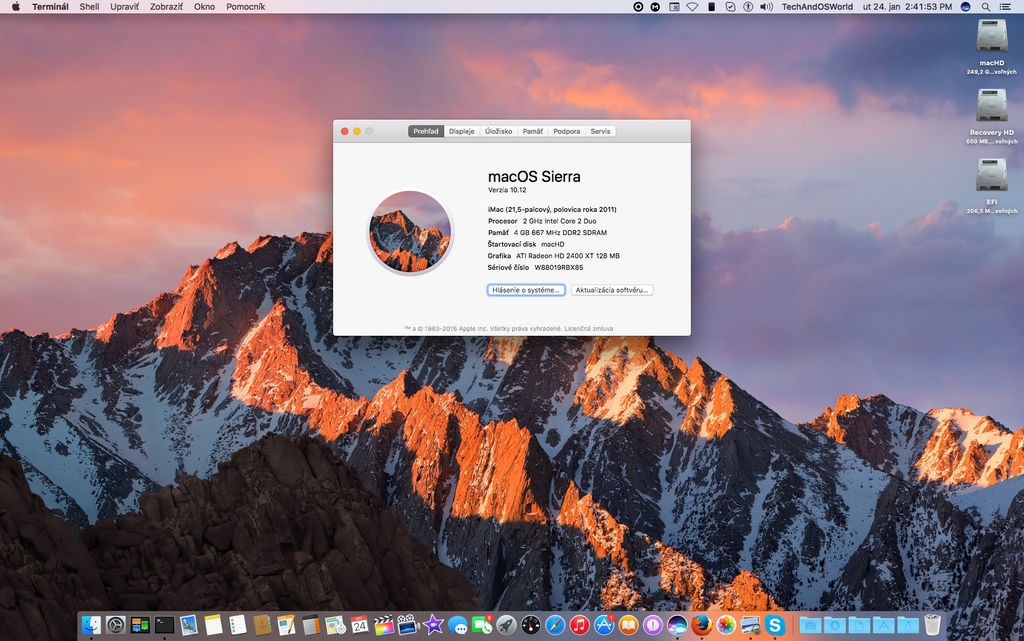The image size is (1024, 641).
Task: Open the Trash in the Dock
Action: [x=933, y=625]
